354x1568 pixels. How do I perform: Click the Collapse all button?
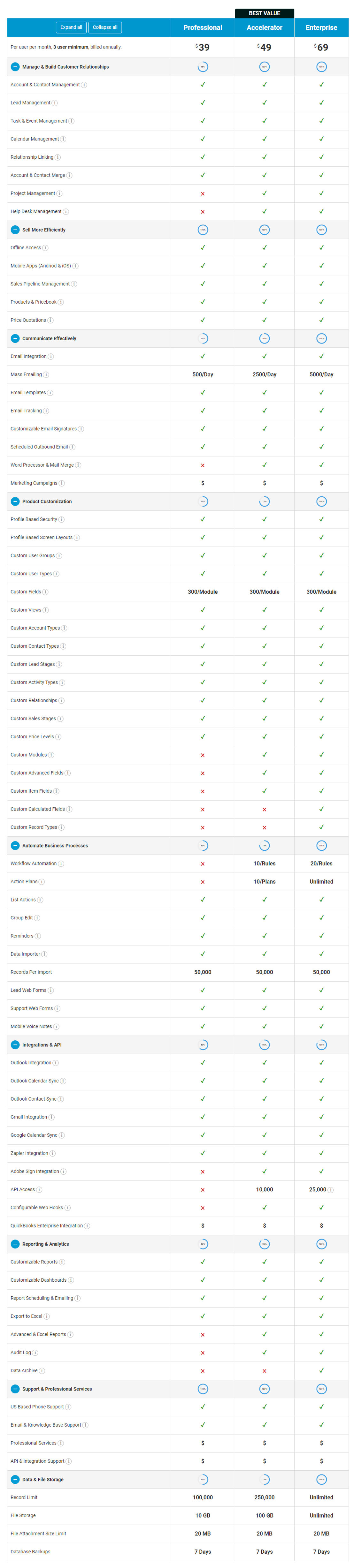tap(105, 27)
